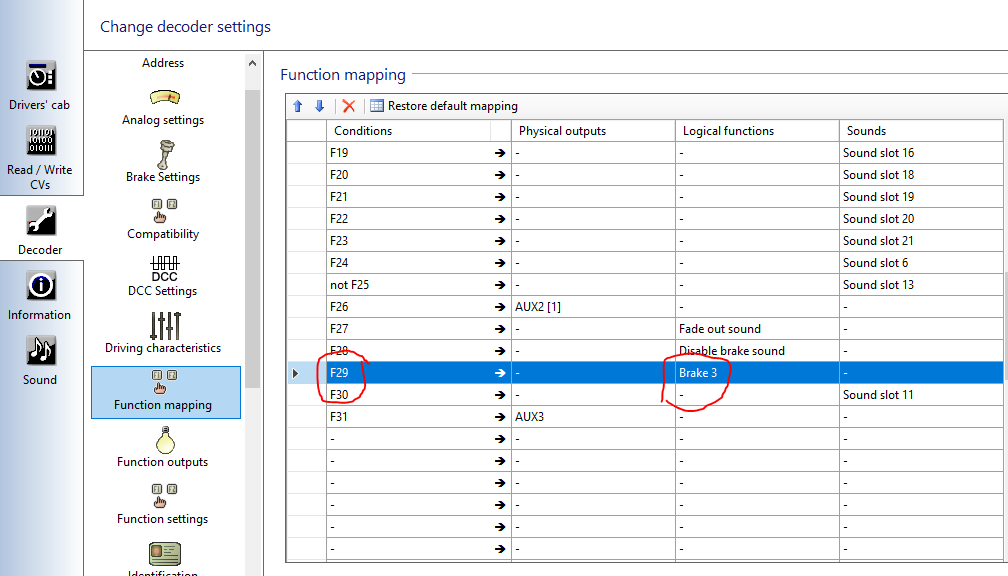This screenshot has height=576, width=1008.
Task: Open Function outputs page
Action: click(x=163, y=447)
